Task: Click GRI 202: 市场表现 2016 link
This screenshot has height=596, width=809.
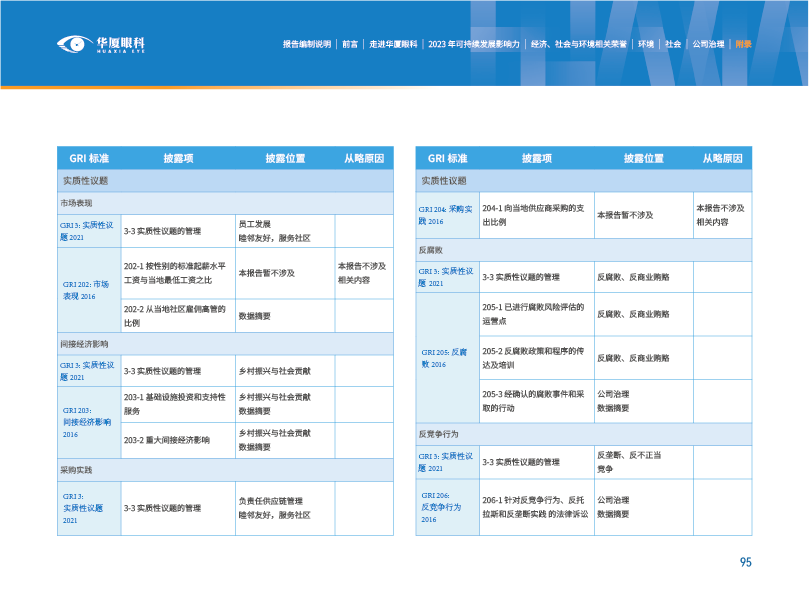Action: coord(89,290)
